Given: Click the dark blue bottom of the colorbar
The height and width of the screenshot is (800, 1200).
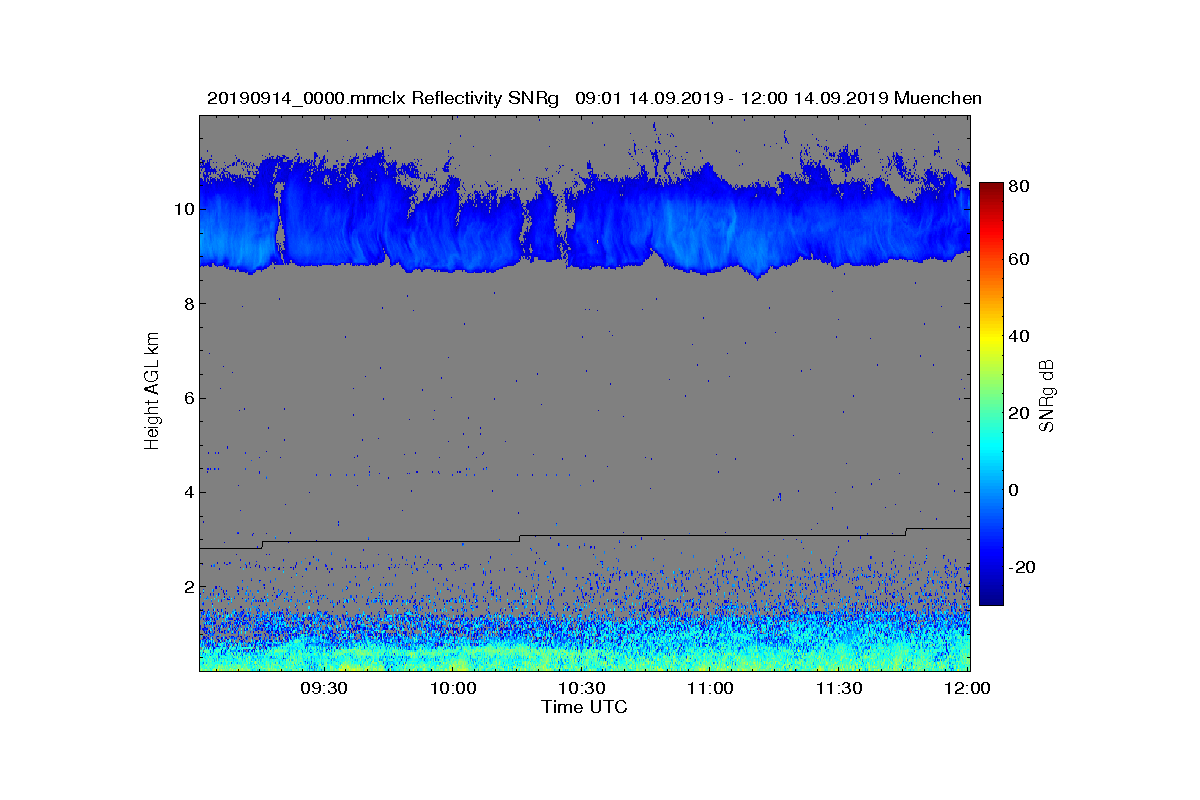Looking at the screenshot, I should 991,597.
